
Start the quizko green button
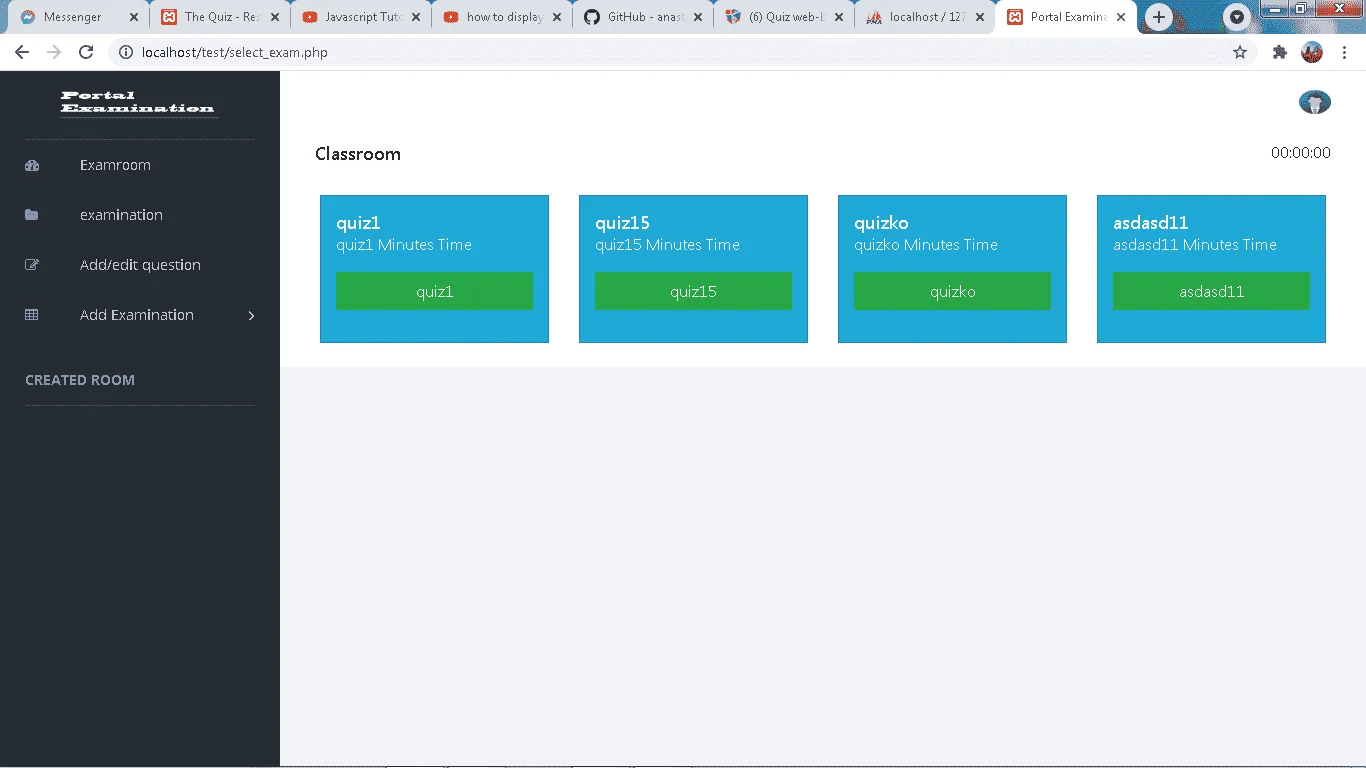point(952,291)
